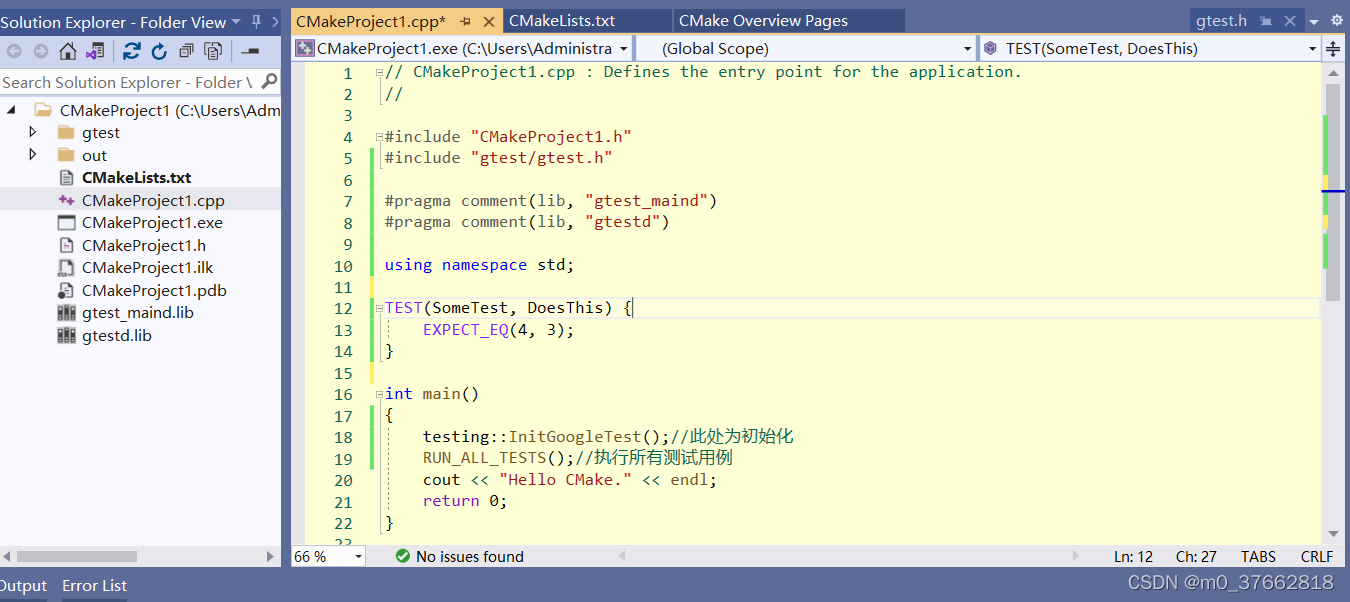This screenshot has height=602, width=1350.
Task: Refresh the Solution Explorer file list
Action: (x=159, y=51)
